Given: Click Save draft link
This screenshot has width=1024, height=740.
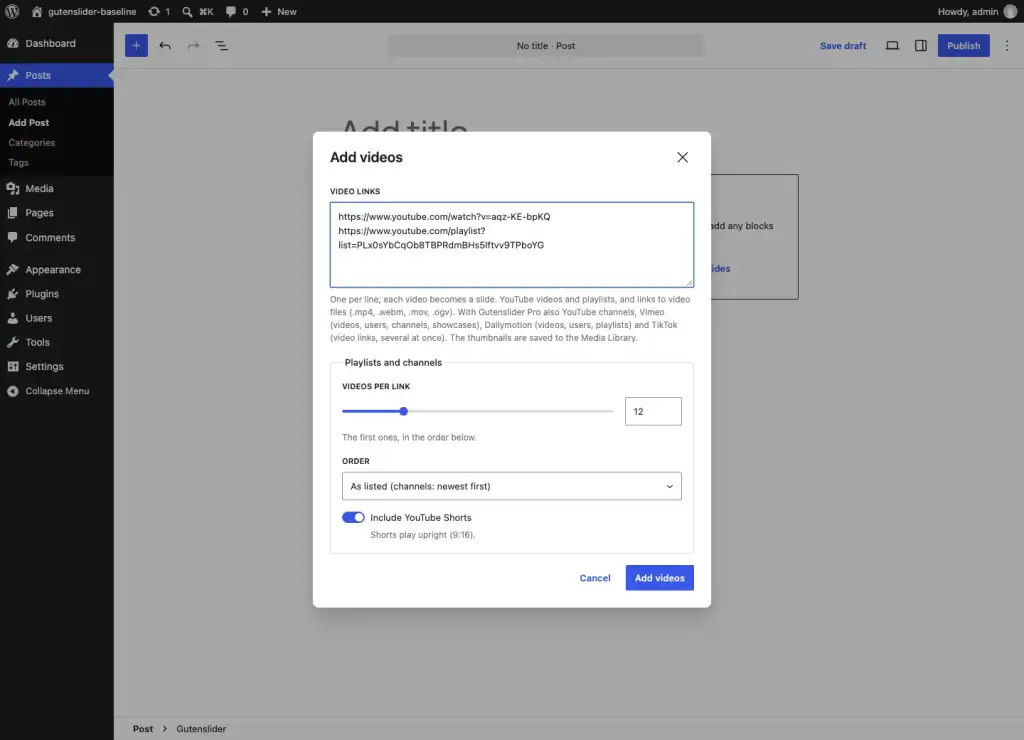Looking at the screenshot, I should [x=842, y=46].
